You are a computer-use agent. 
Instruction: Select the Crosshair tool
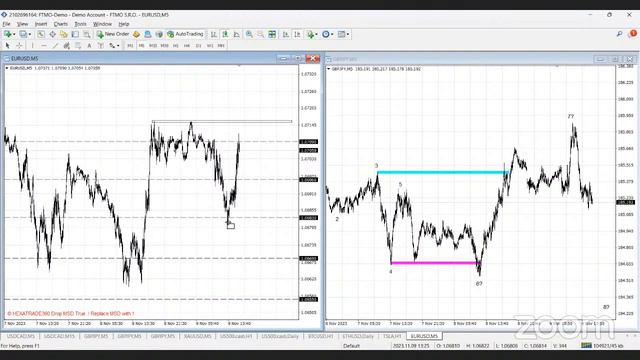point(19,46)
